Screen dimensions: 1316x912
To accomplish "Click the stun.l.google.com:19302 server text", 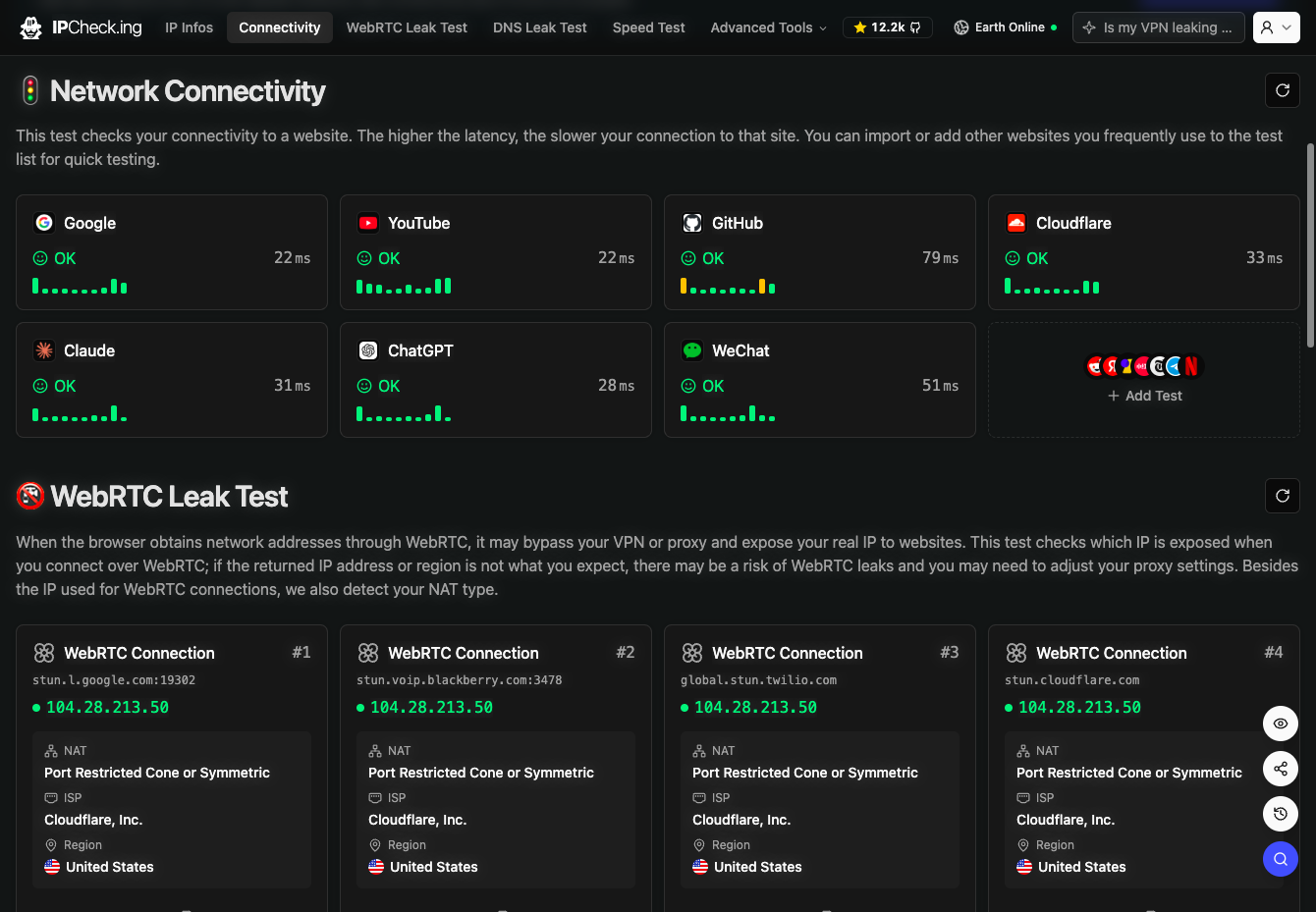I will pyautogui.click(x=114, y=680).
